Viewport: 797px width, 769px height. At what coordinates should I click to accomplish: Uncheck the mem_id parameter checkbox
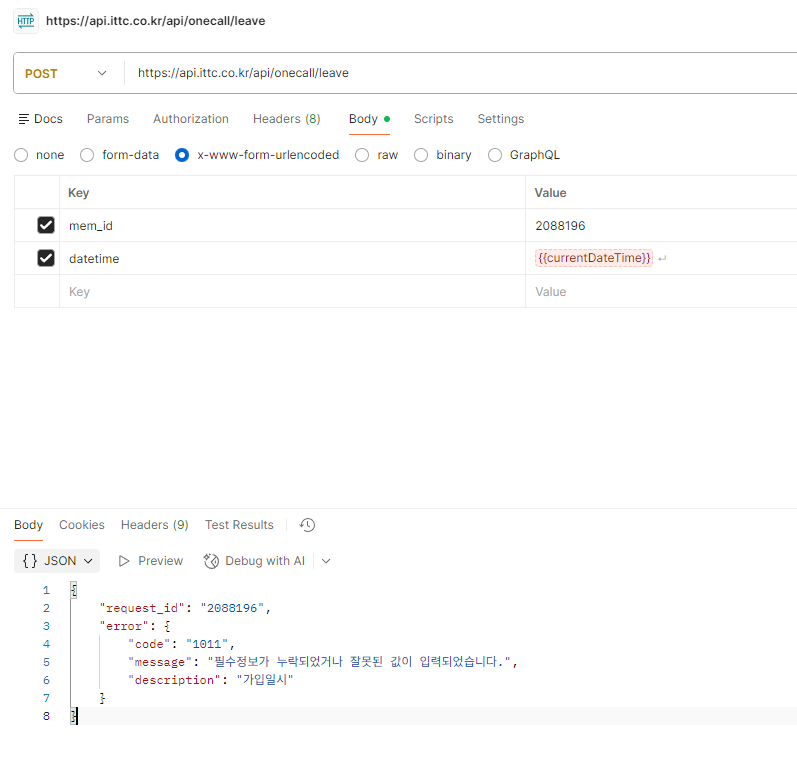46,225
